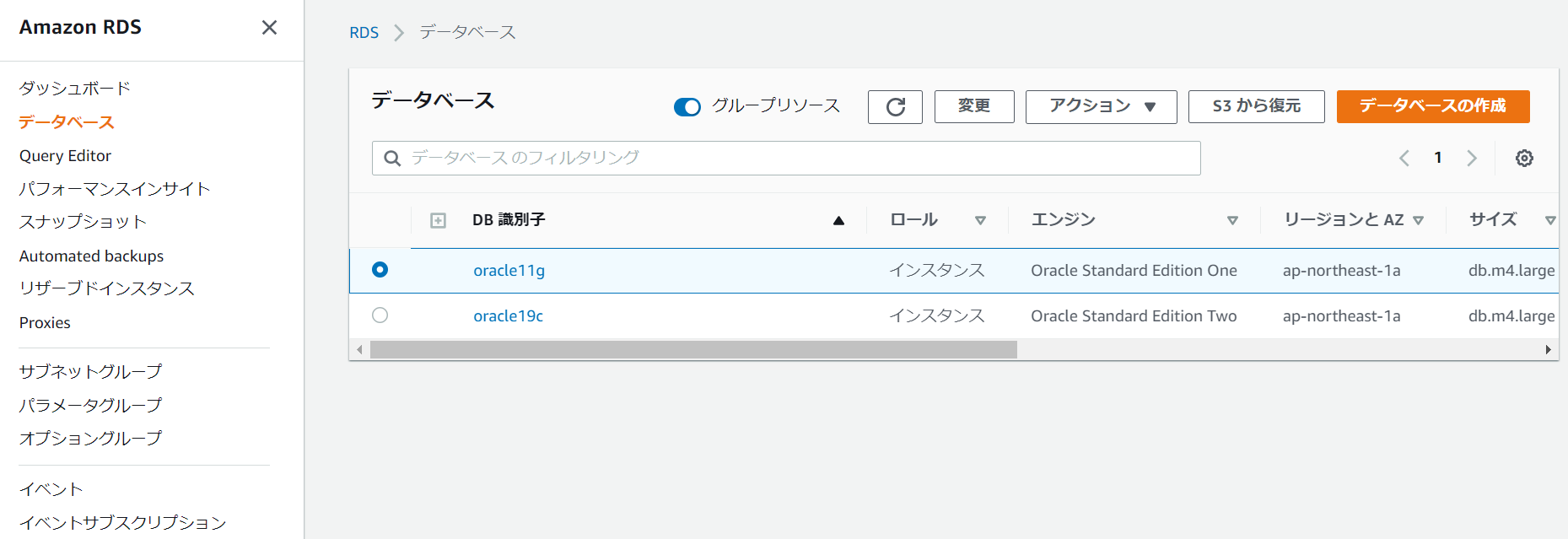Viewport: 1568px width, 539px height.
Task: Click page number 1 in pagination
Action: click(1438, 158)
